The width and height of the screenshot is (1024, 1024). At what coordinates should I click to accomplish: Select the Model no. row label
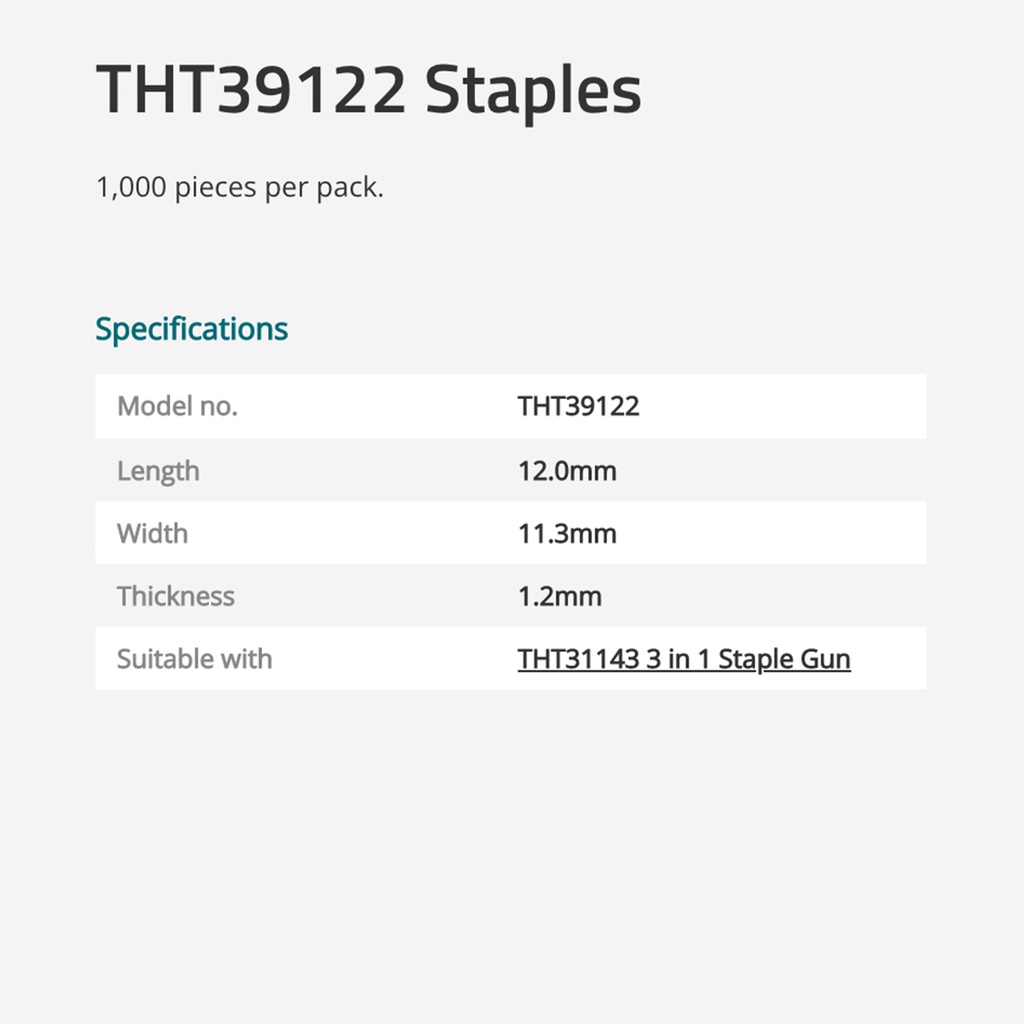pyautogui.click(x=177, y=406)
